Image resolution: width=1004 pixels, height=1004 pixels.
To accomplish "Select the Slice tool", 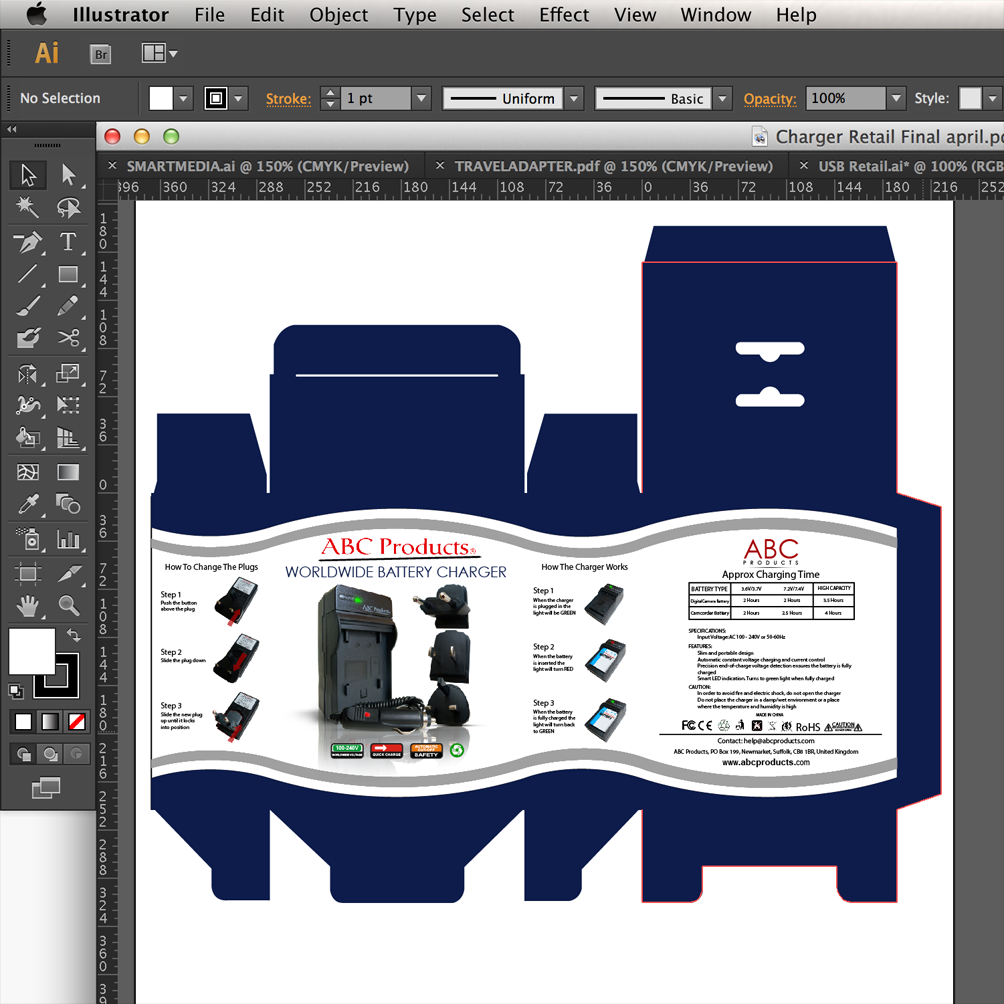I will [69, 573].
